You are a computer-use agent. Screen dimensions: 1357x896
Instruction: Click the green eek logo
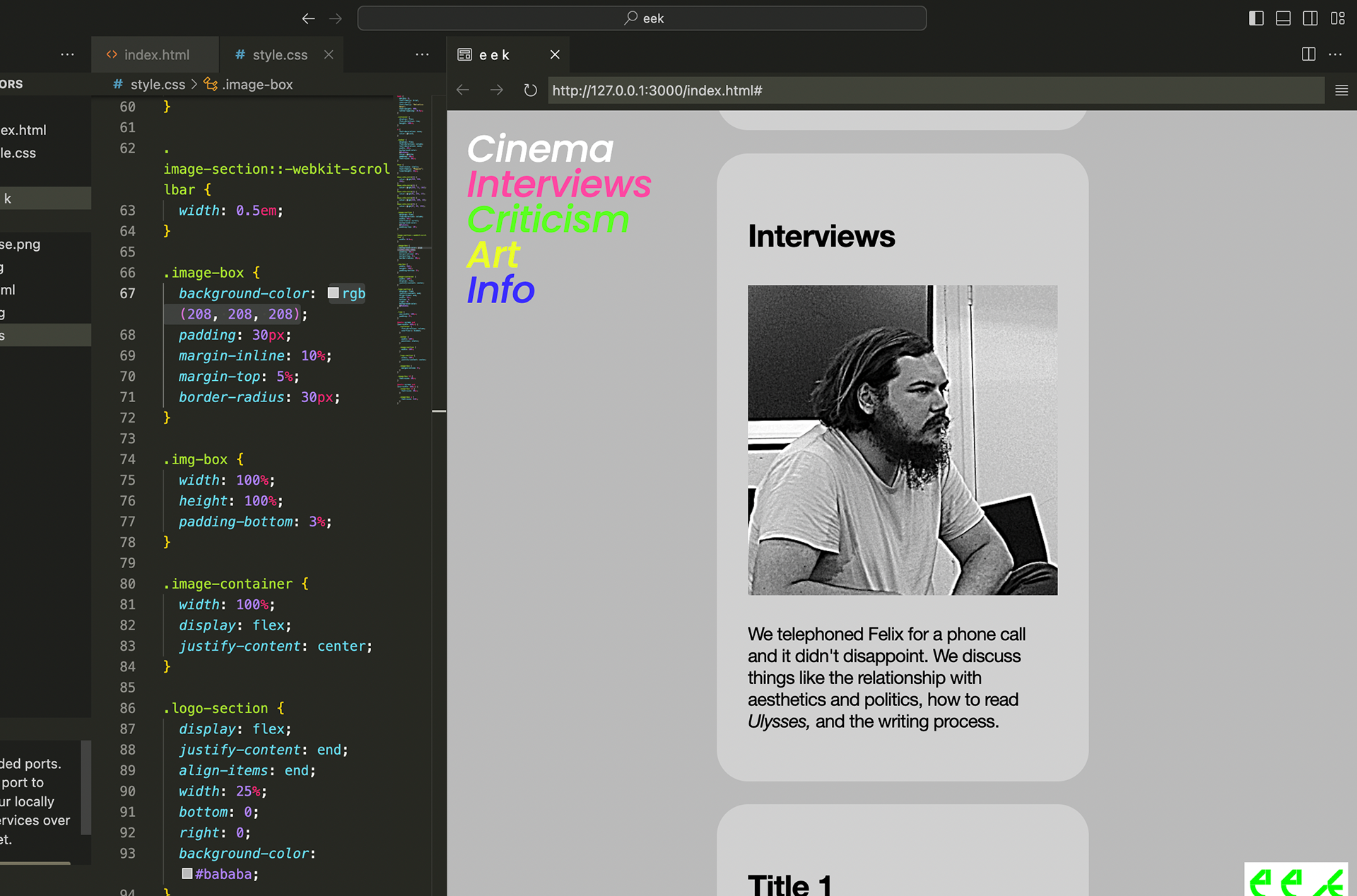(1296, 880)
